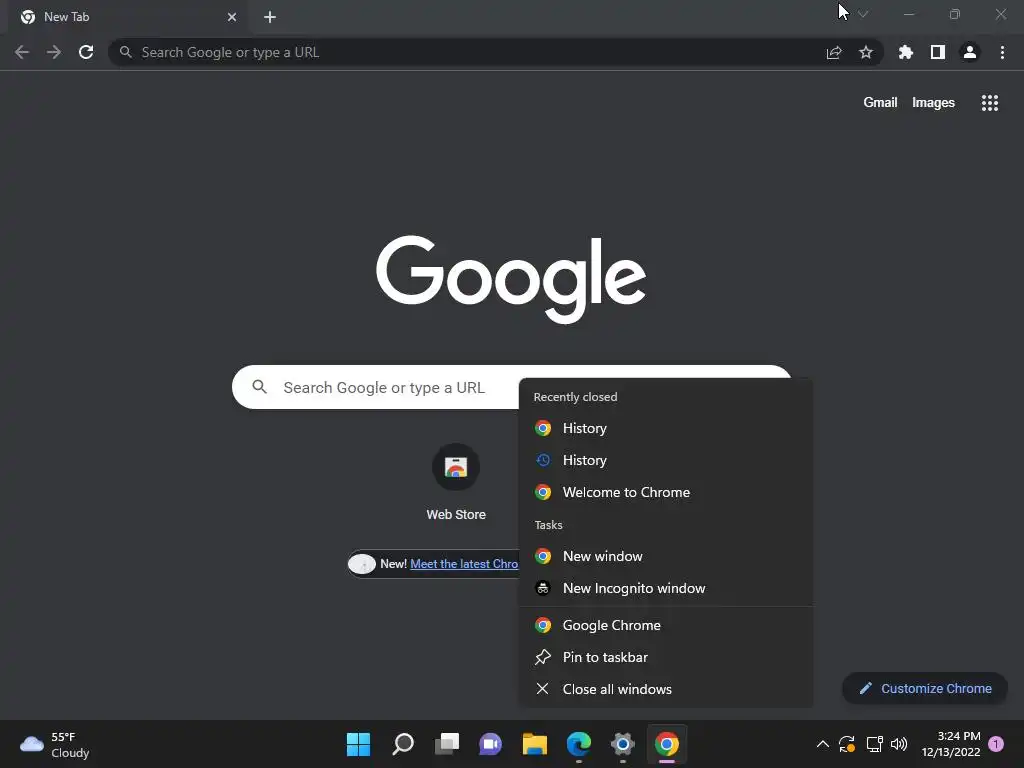The height and width of the screenshot is (768, 1024).
Task: Click the search tabs chevron in title bar
Action: click(863, 14)
